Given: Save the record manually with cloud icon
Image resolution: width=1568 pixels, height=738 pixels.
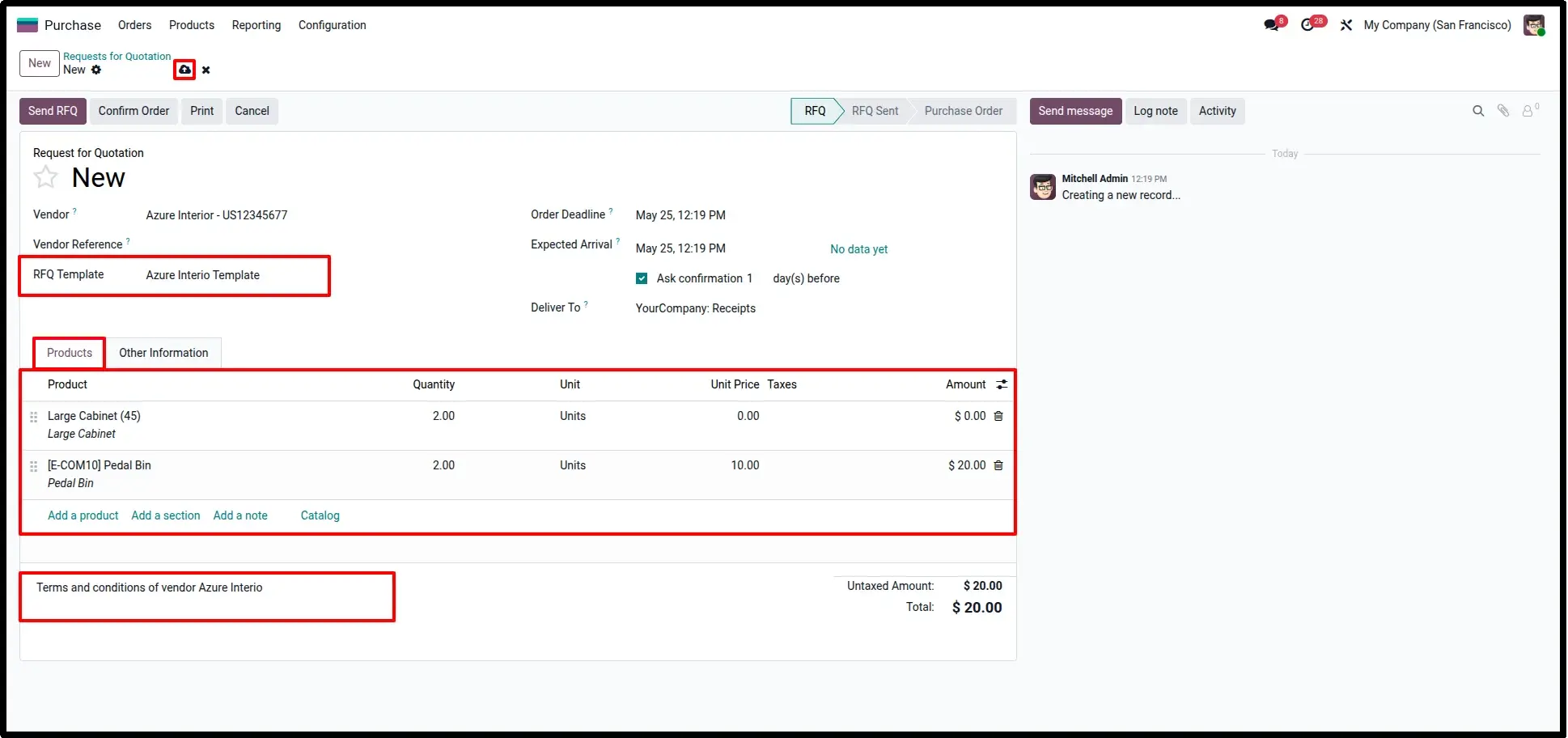Looking at the screenshot, I should [184, 70].
